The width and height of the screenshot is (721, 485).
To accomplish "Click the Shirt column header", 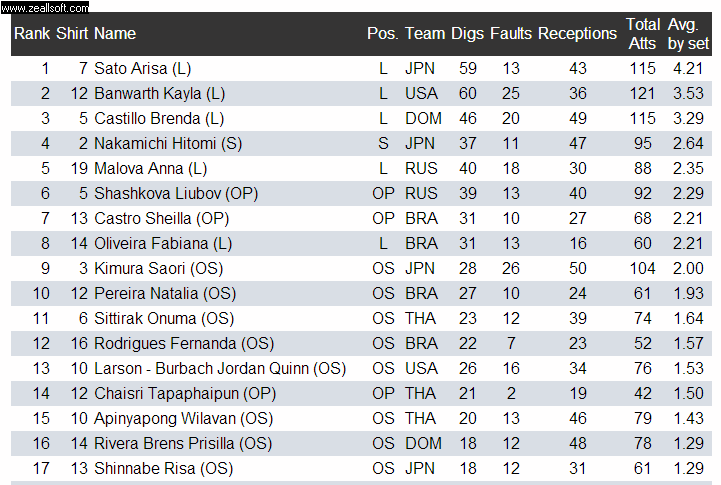I will (x=72, y=34).
